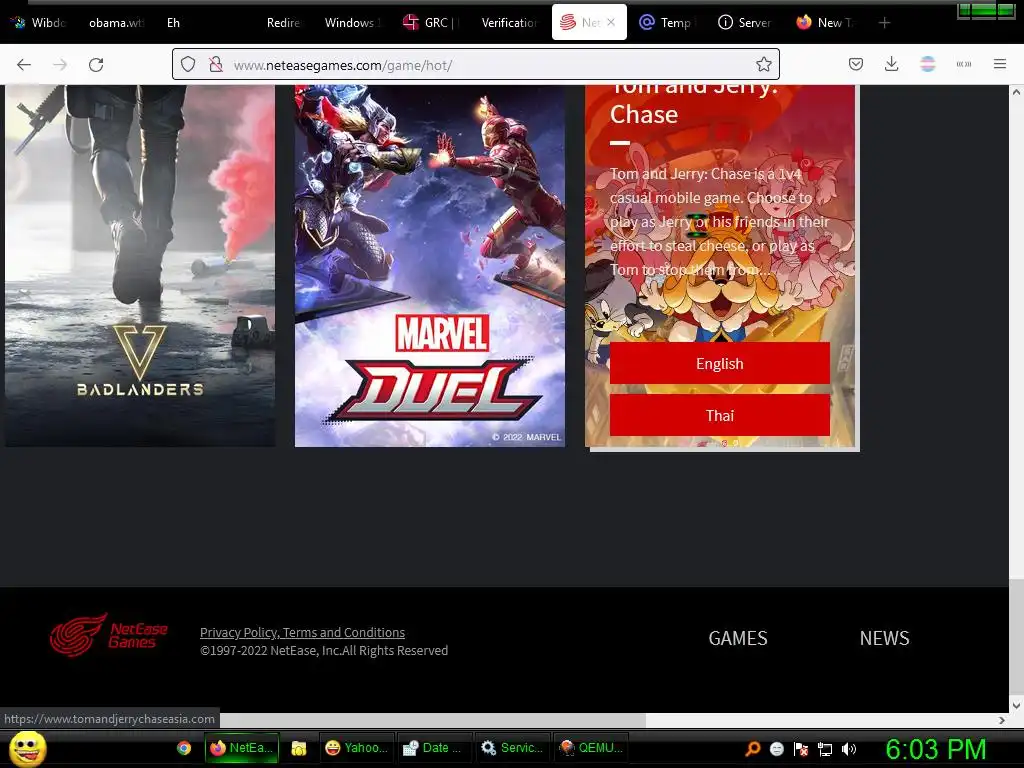The image size is (1024, 768).
Task: Click the forward navigation arrow
Action: coord(60,65)
